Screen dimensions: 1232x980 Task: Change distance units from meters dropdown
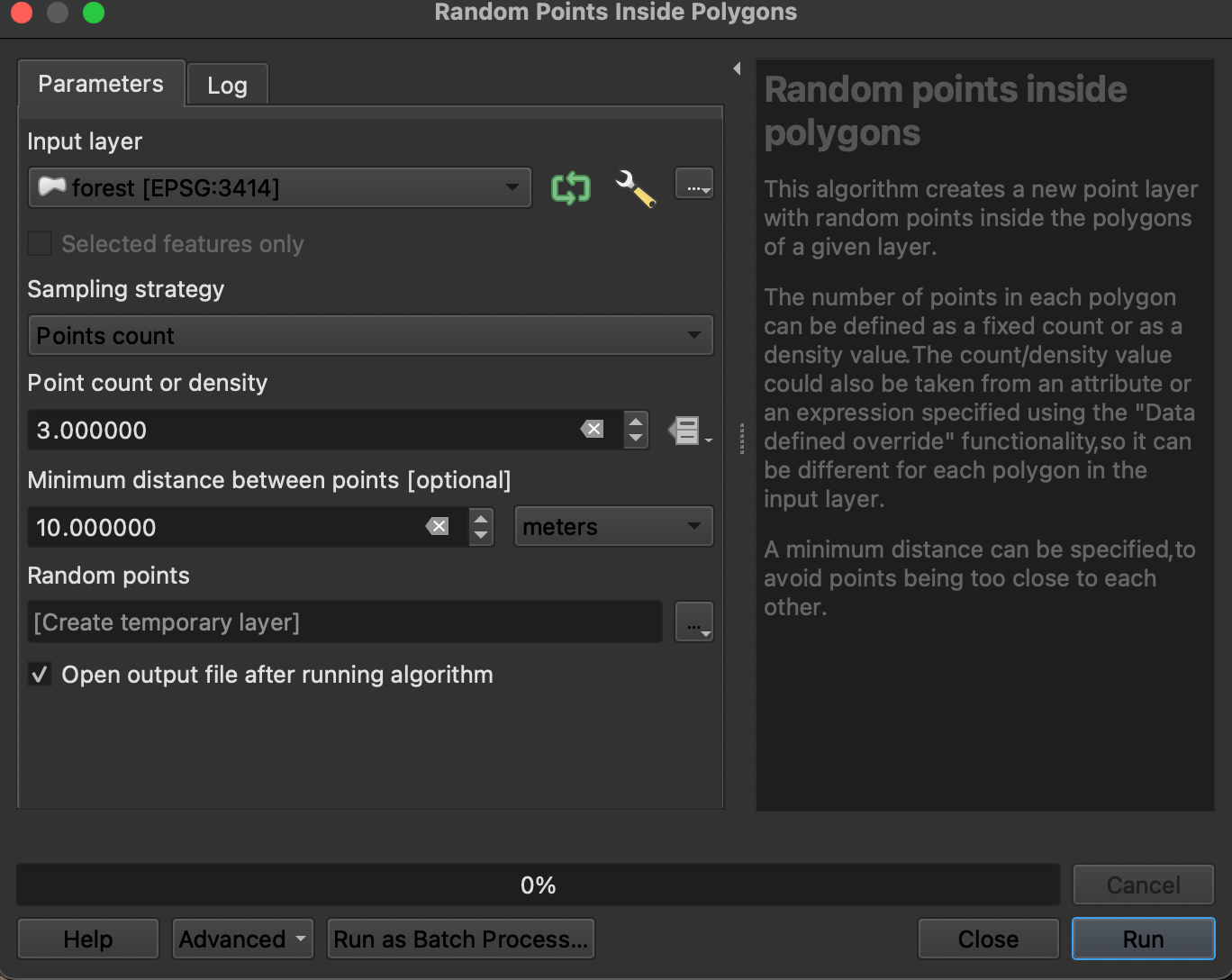coord(613,527)
